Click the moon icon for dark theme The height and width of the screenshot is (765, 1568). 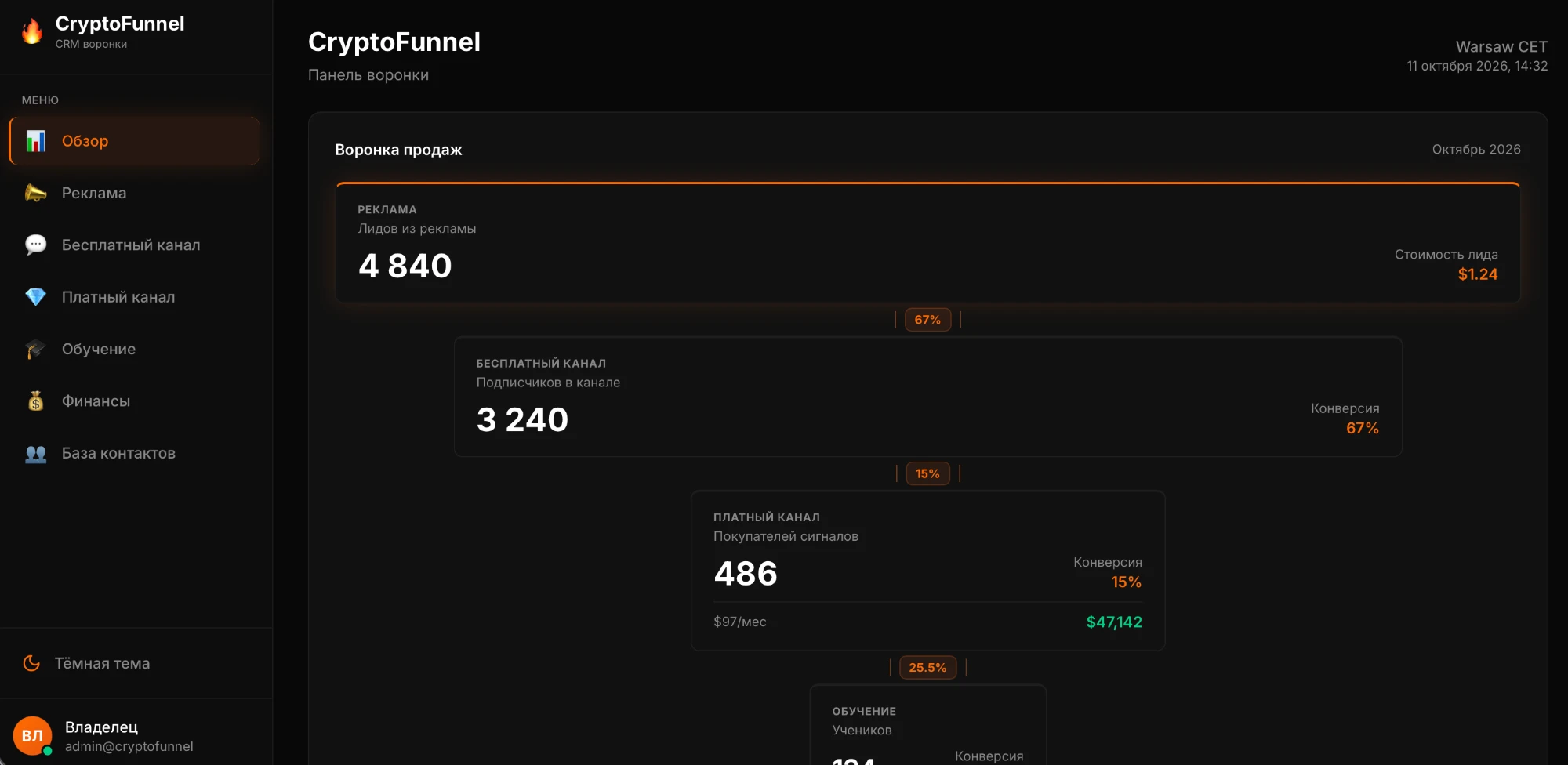[x=31, y=663]
